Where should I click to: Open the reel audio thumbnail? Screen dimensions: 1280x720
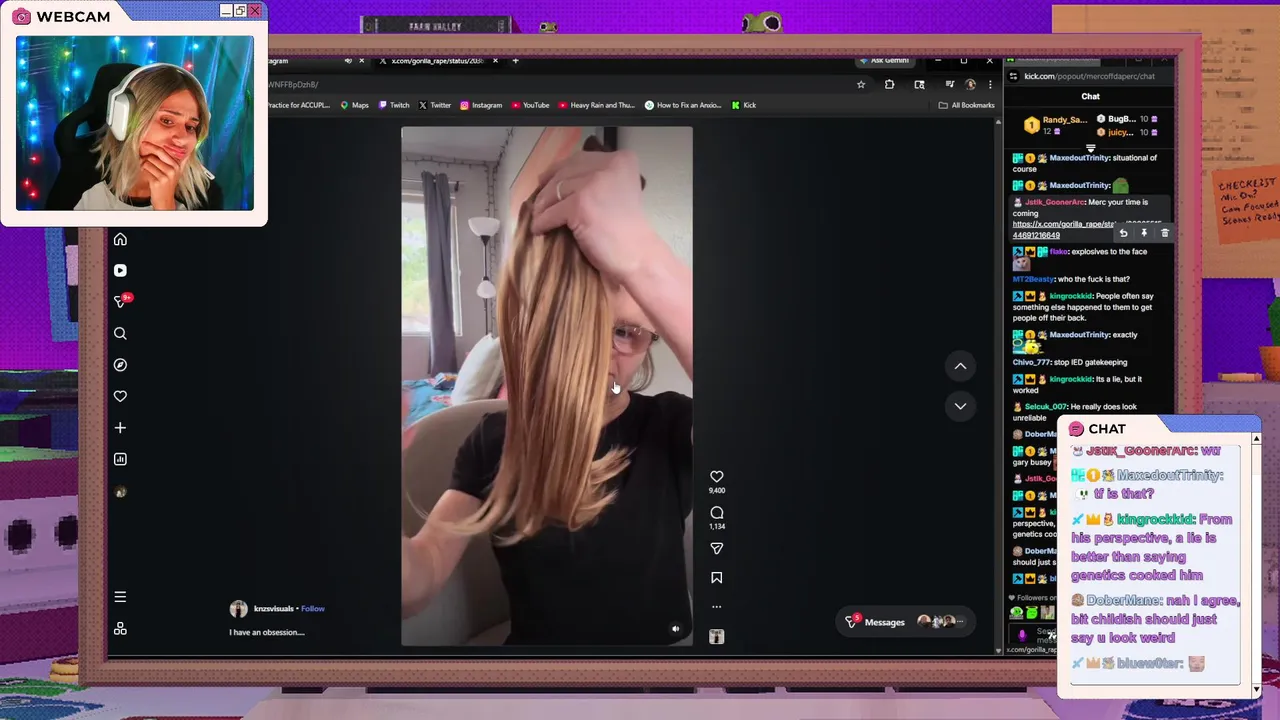click(x=716, y=636)
